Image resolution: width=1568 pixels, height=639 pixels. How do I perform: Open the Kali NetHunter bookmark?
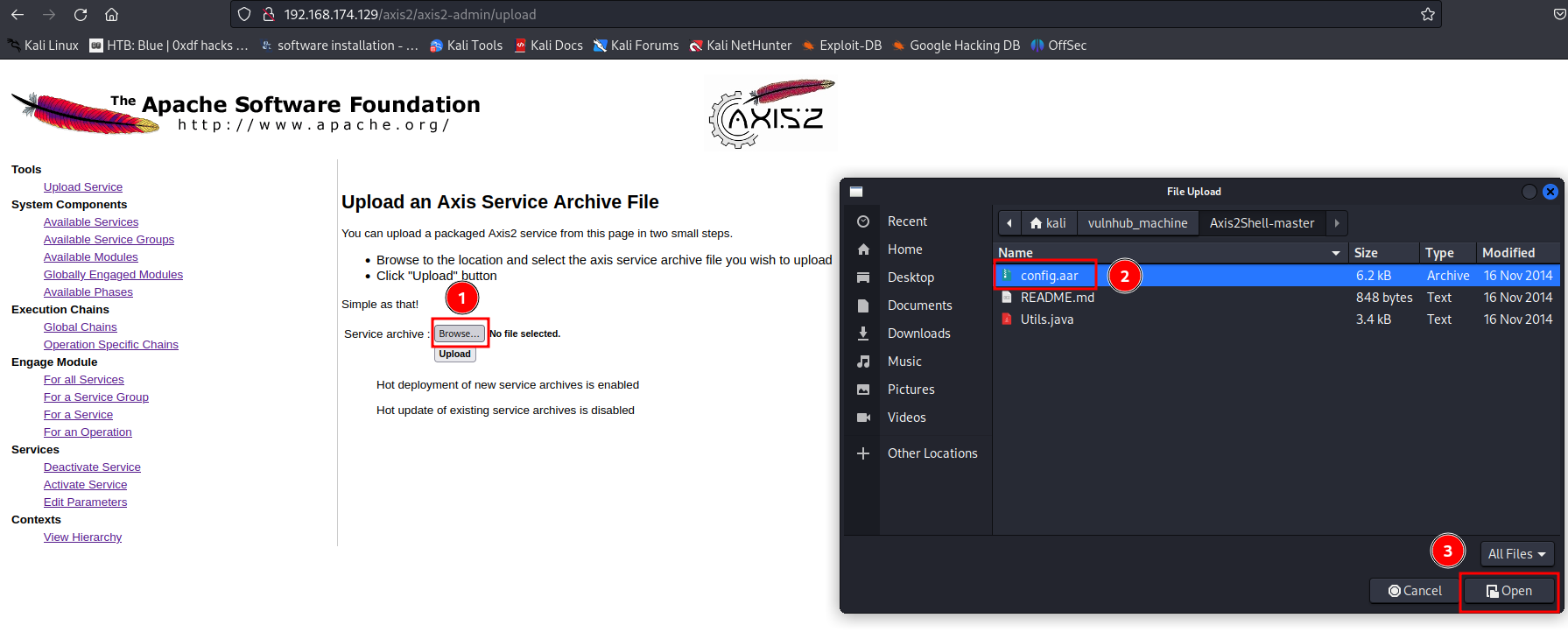[x=741, y=46]
